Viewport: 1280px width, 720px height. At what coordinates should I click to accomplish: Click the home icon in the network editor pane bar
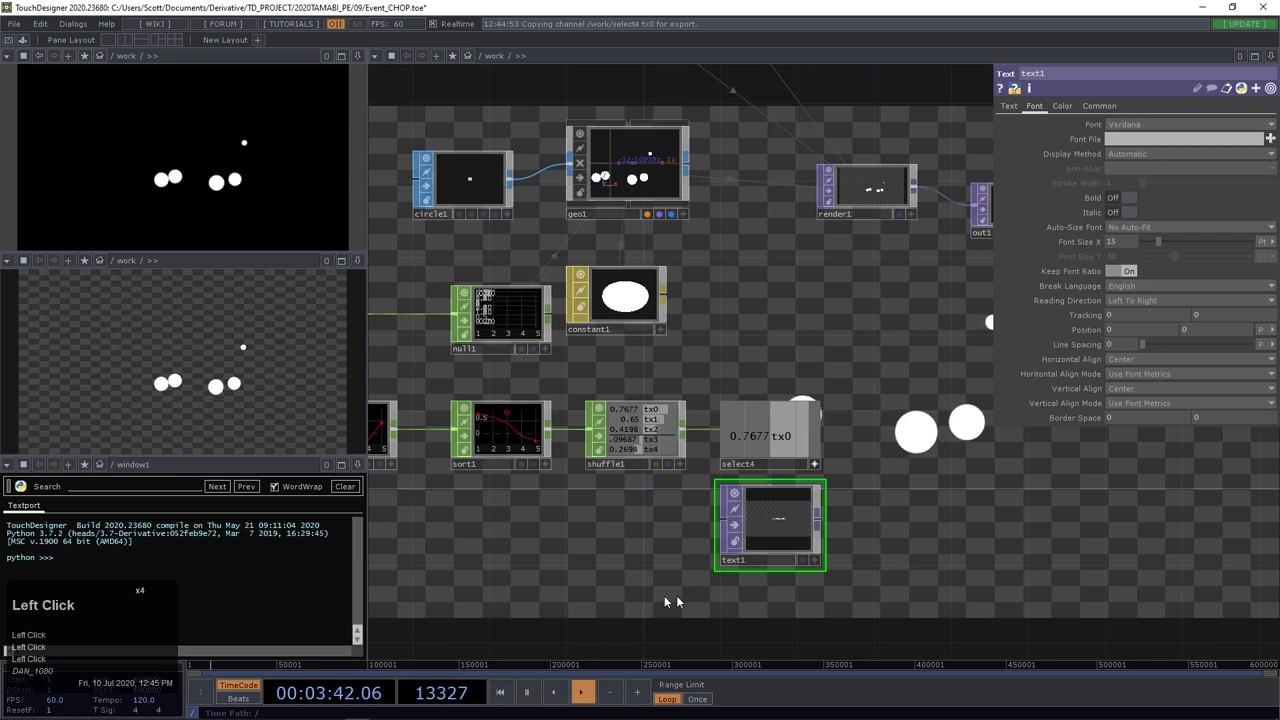pyautogui.click(x=467, y=56)
